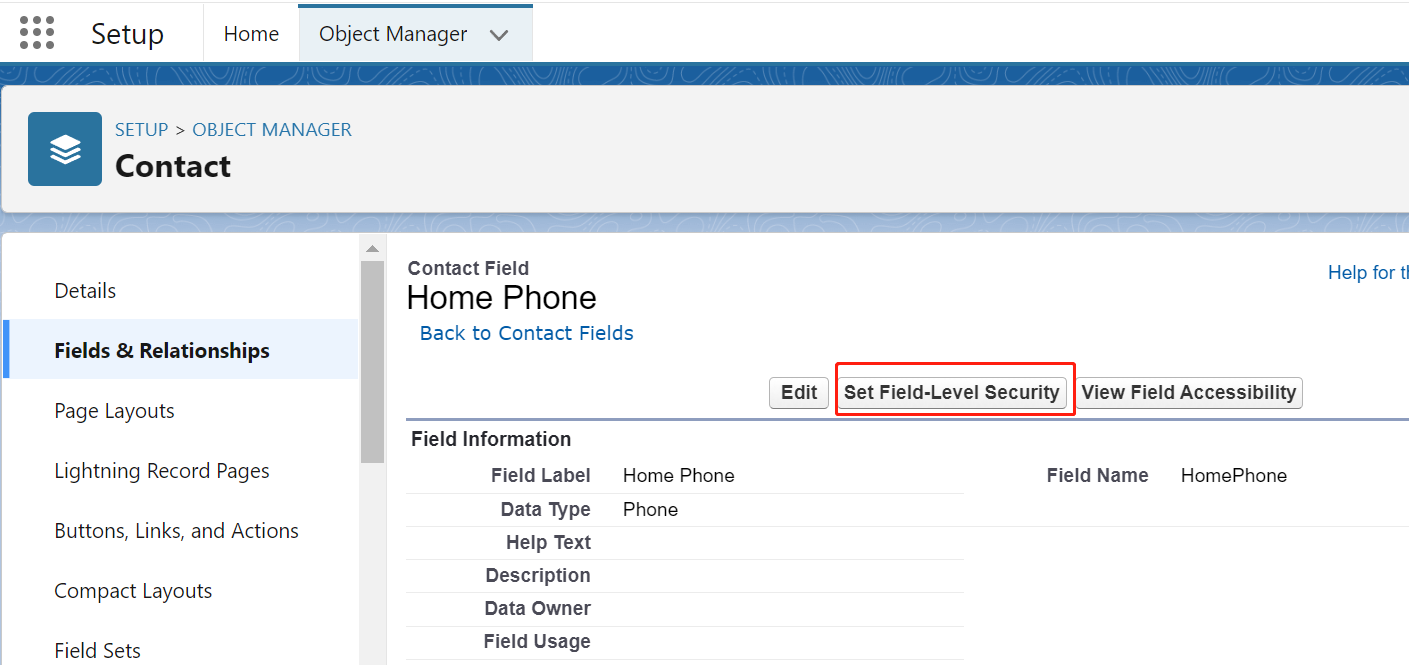Screen dimensions: 1409x665
Task: Click Set Field-Level Security button
Action: [x=951, y=392]
